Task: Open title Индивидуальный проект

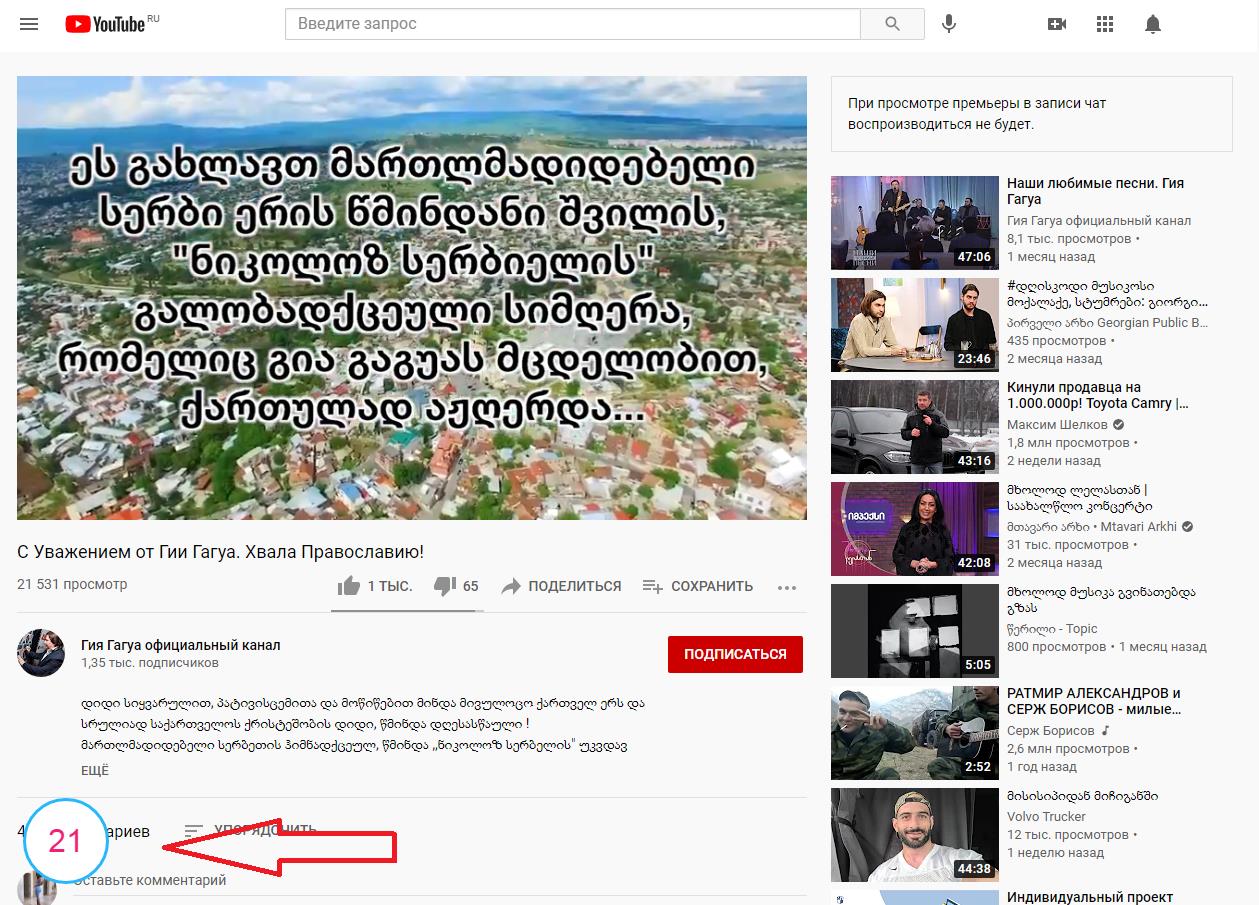Action: (1090, 897)
